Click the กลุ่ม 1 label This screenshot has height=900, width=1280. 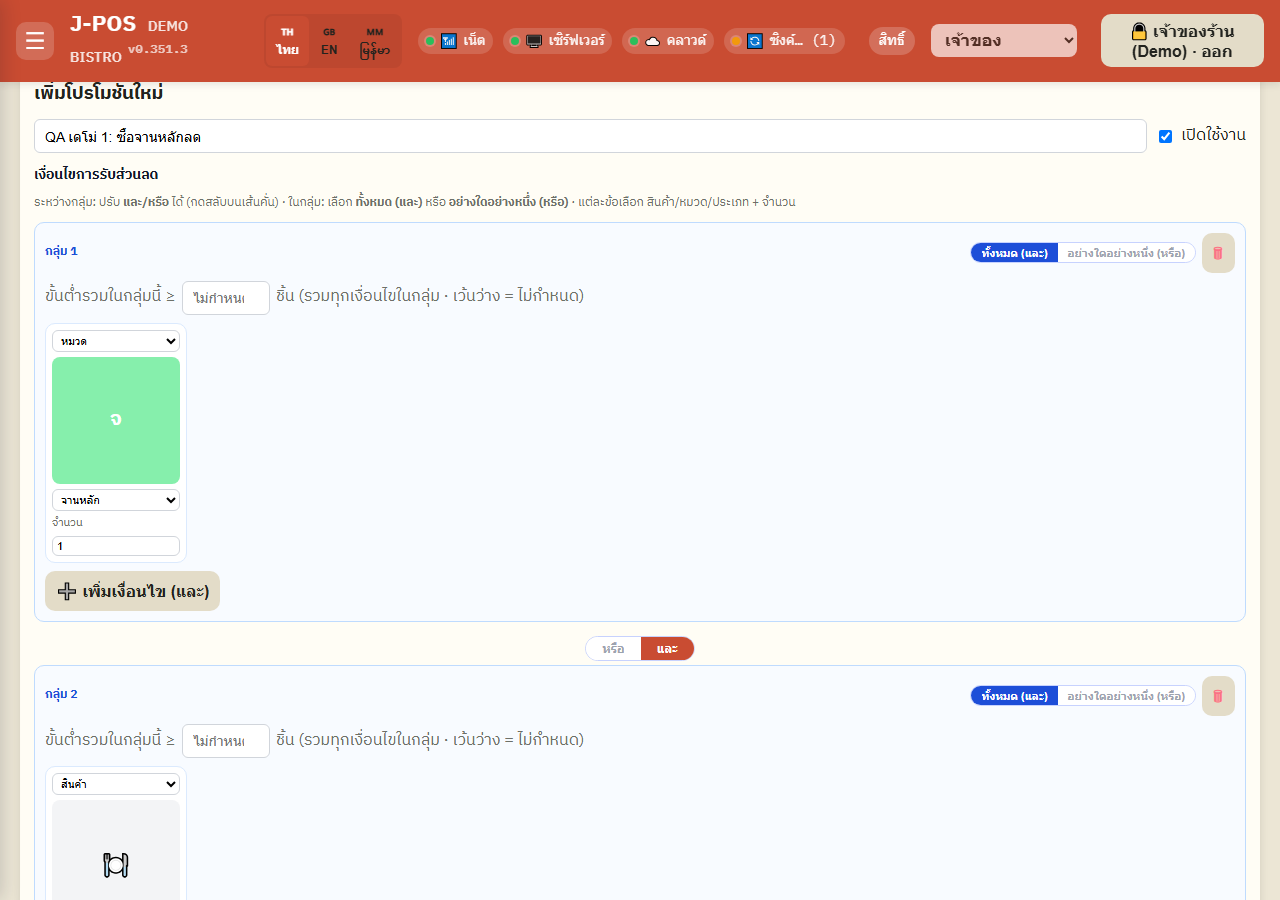point(61,251)
